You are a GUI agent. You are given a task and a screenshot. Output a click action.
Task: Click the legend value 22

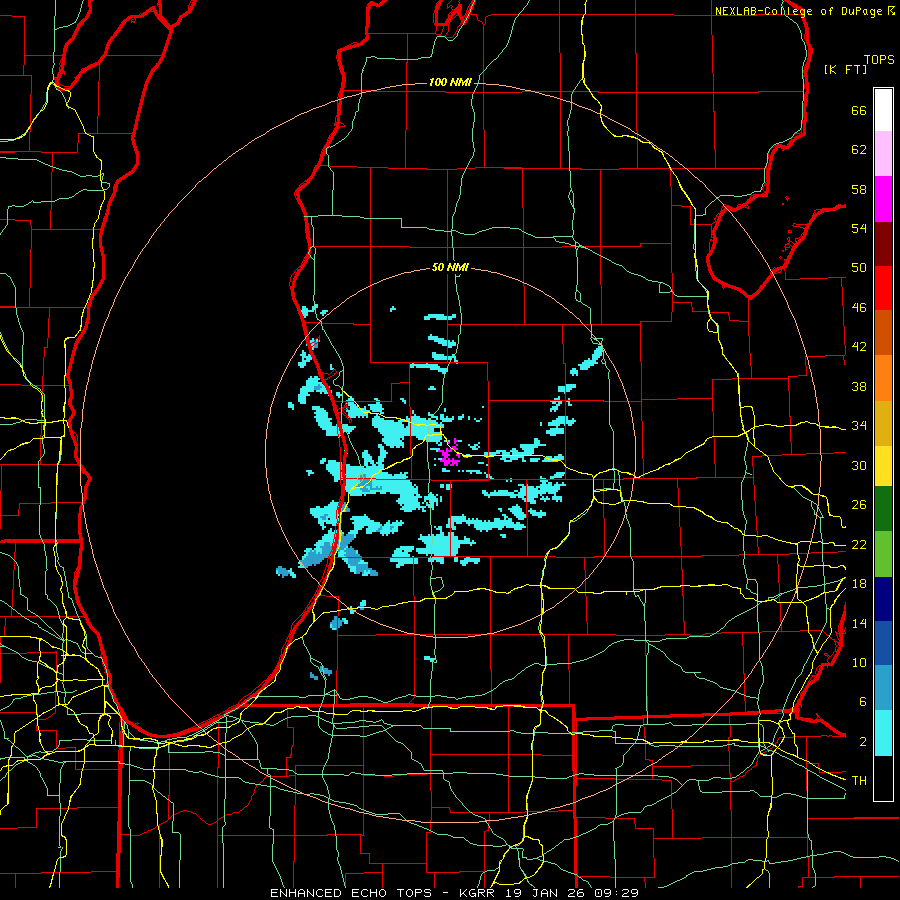click(859, 545)
